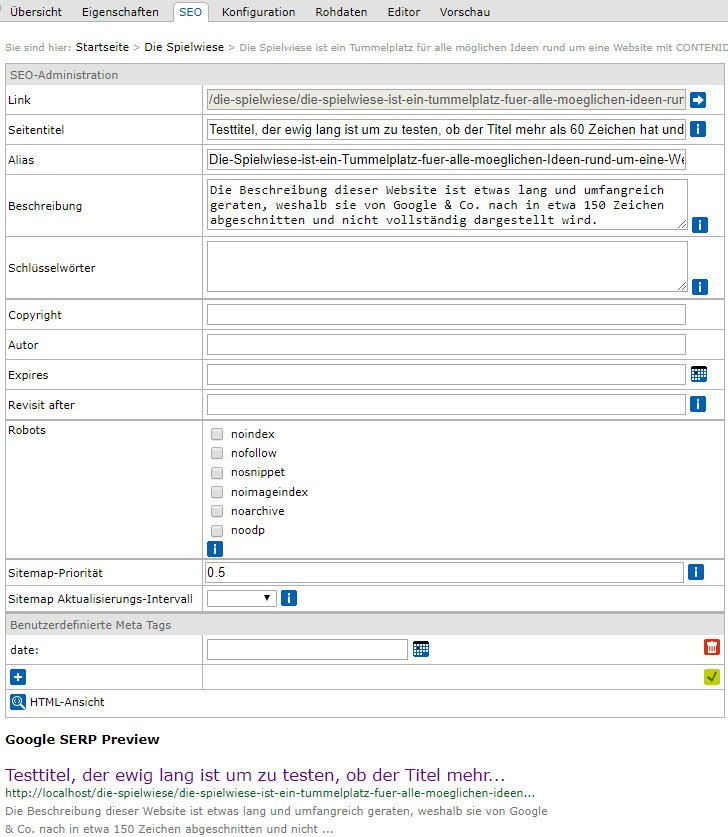Delete the date meta tag with trash icon
The width and height of the screenshot is (728, 837).
[711, 648]
